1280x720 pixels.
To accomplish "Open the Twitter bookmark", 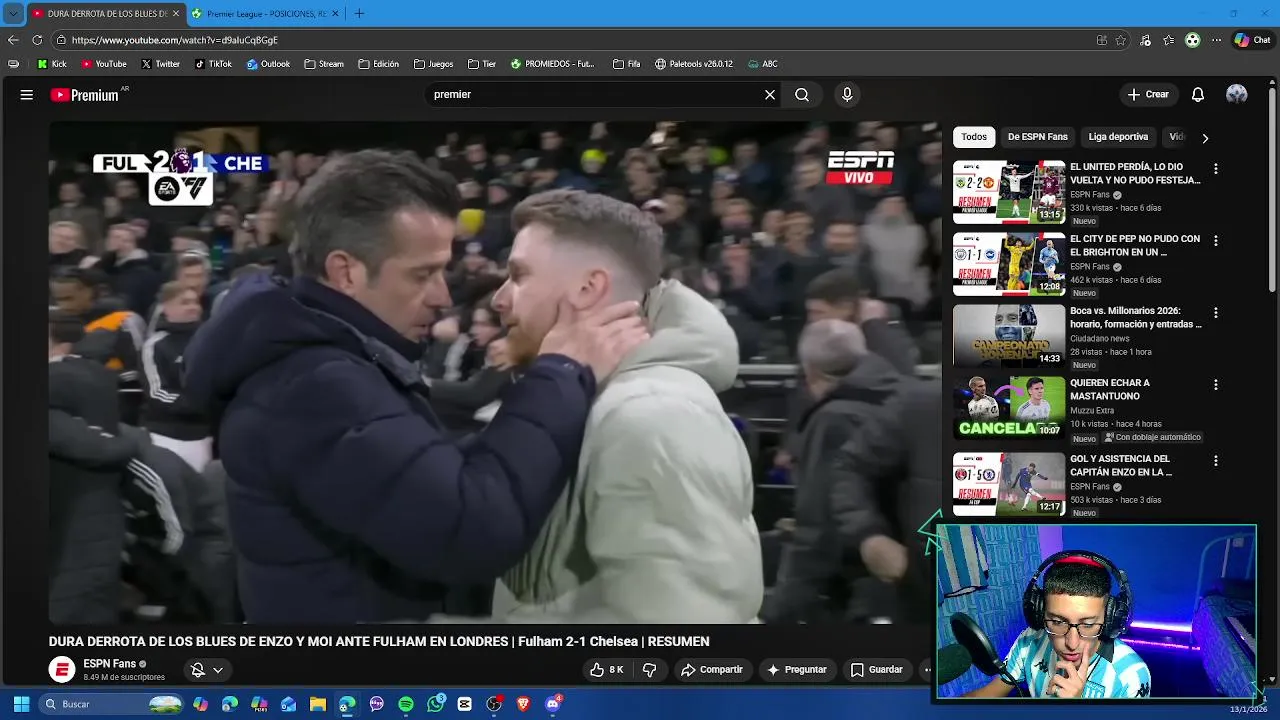I will pyautogui.click(x=160, y=64).
